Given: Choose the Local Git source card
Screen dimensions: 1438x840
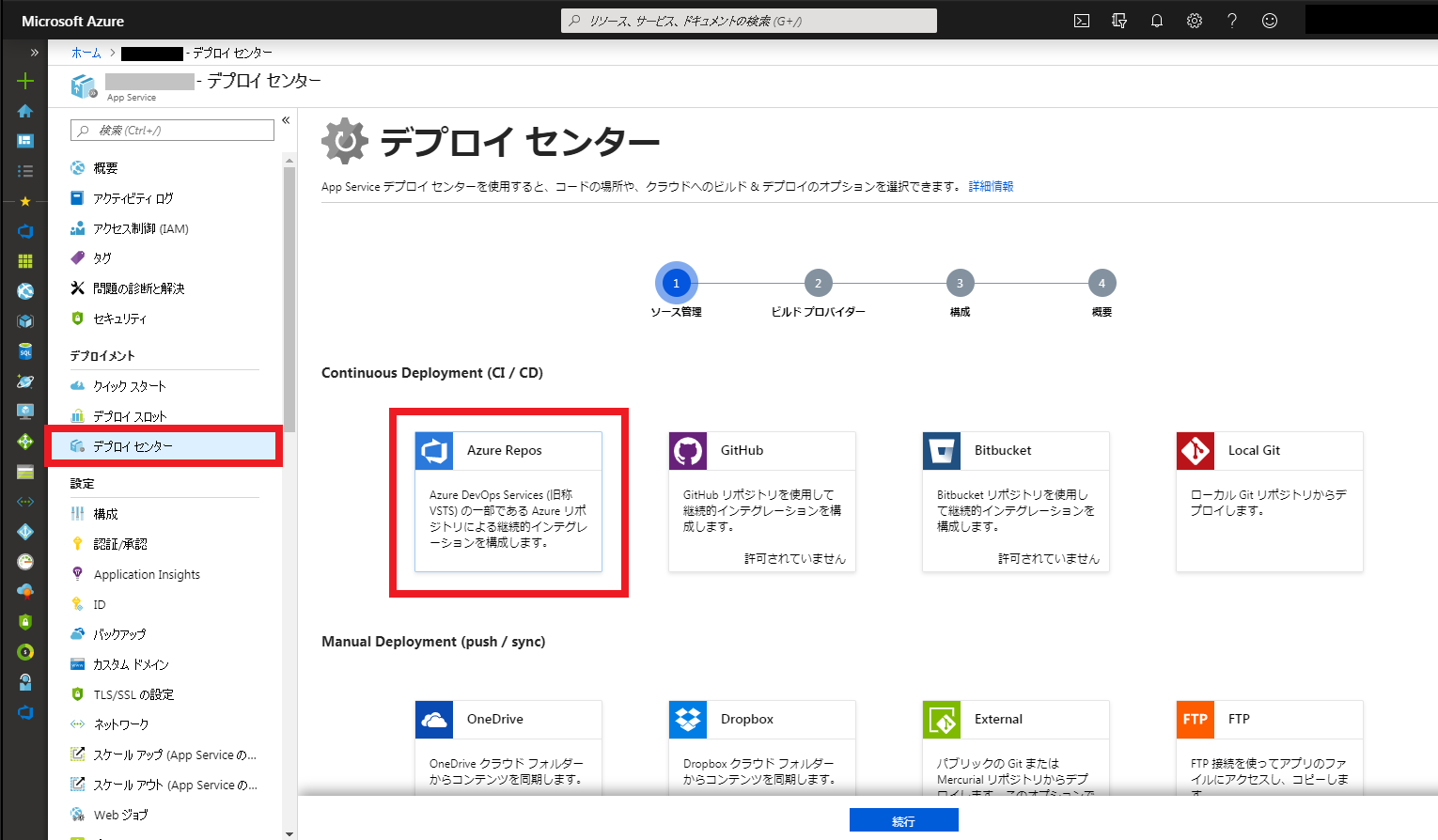Looking at the screenshot, I should click(x=1270, y=502).
